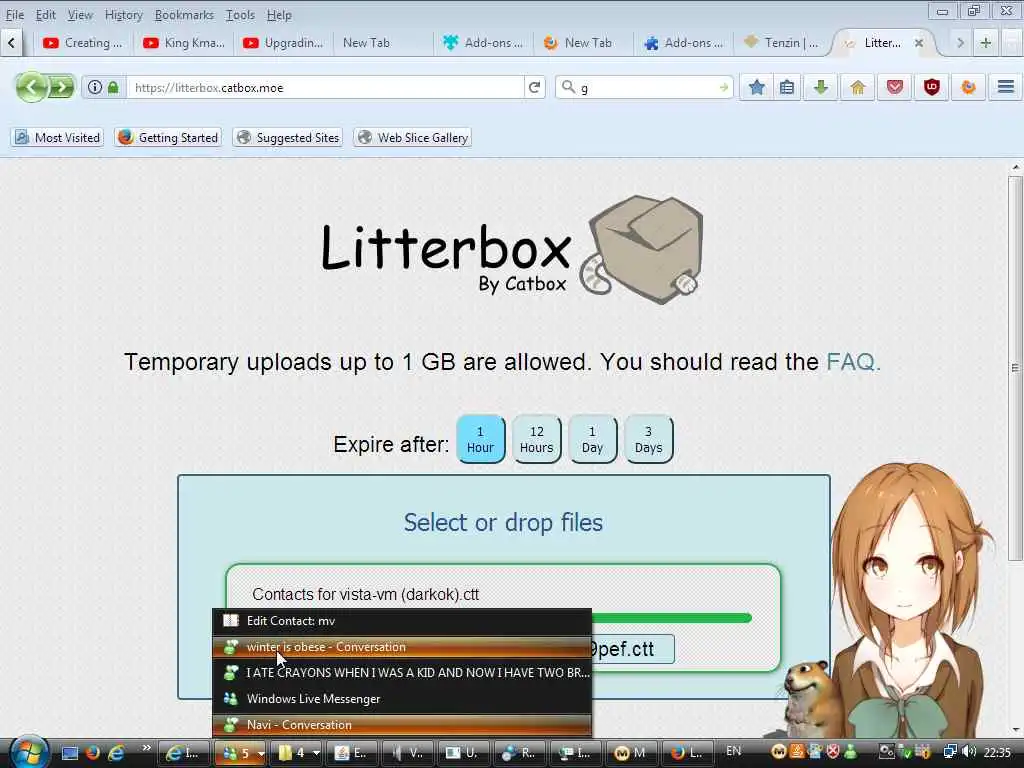Open the bookmarks list icon
Image resolution: width=1024 pixels, height=768 pixels.
tap(787, 87)
